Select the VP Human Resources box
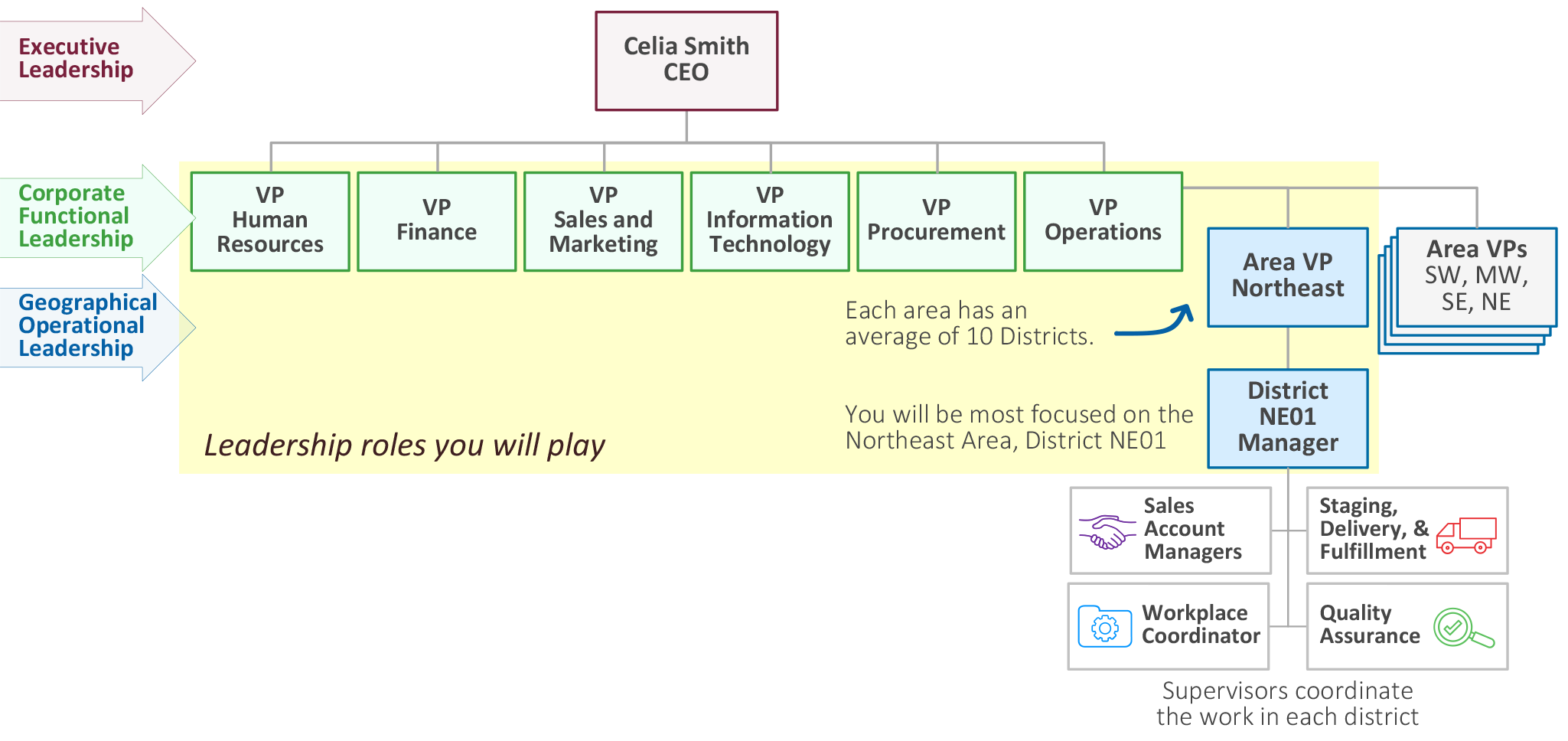 [270, 221]
